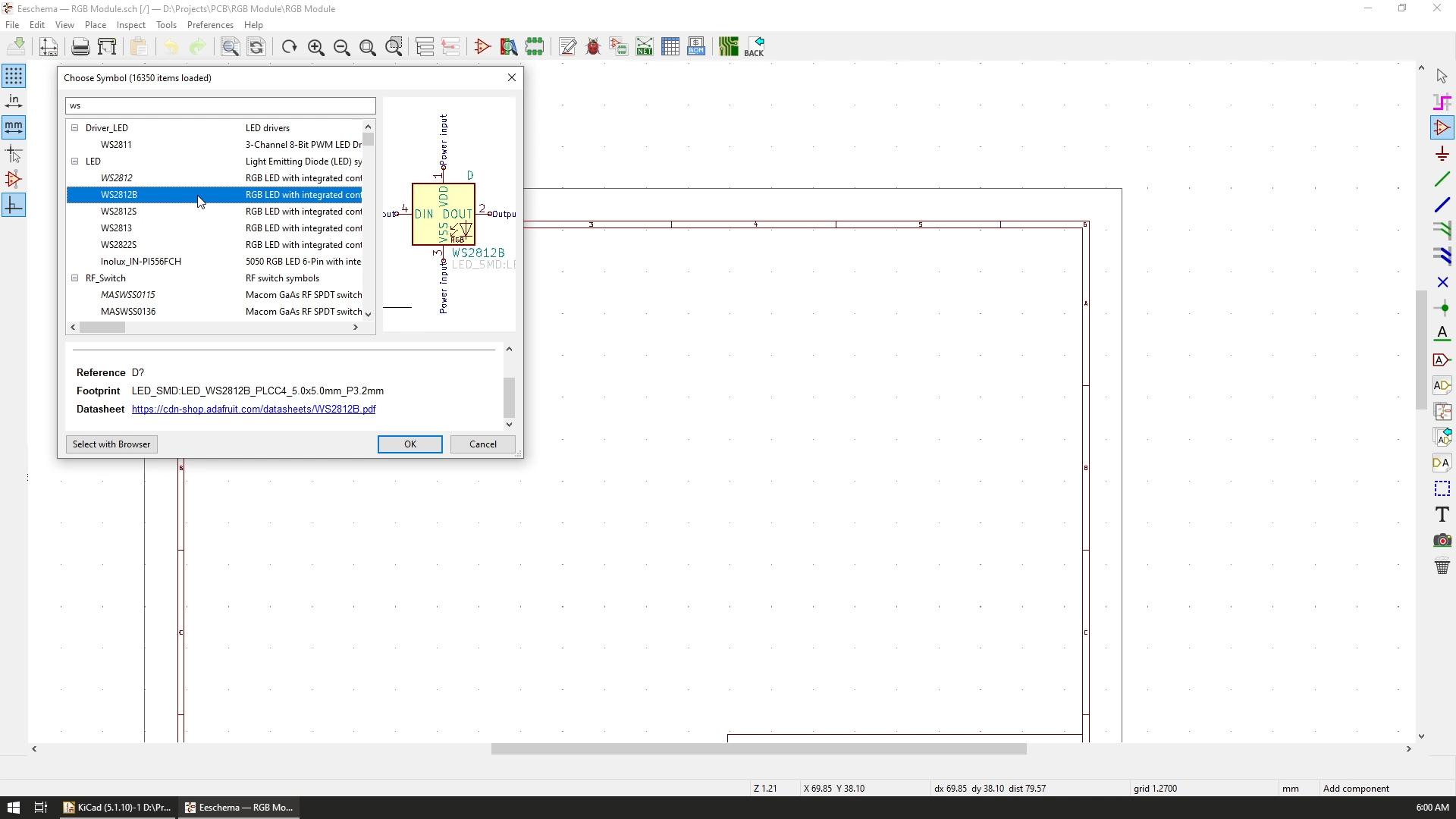The width and height of the screenshot is (1456, 819).
Task: Select the Place wire tool
Action: click(1442, 180)
